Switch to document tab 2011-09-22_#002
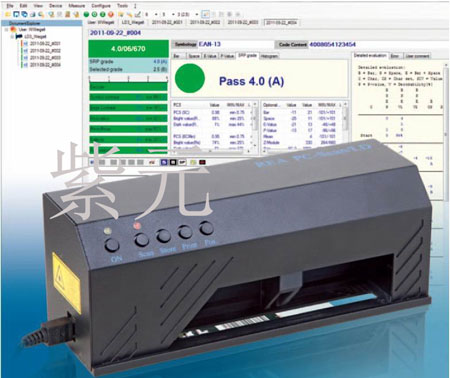450x378 pixels. 205,22
